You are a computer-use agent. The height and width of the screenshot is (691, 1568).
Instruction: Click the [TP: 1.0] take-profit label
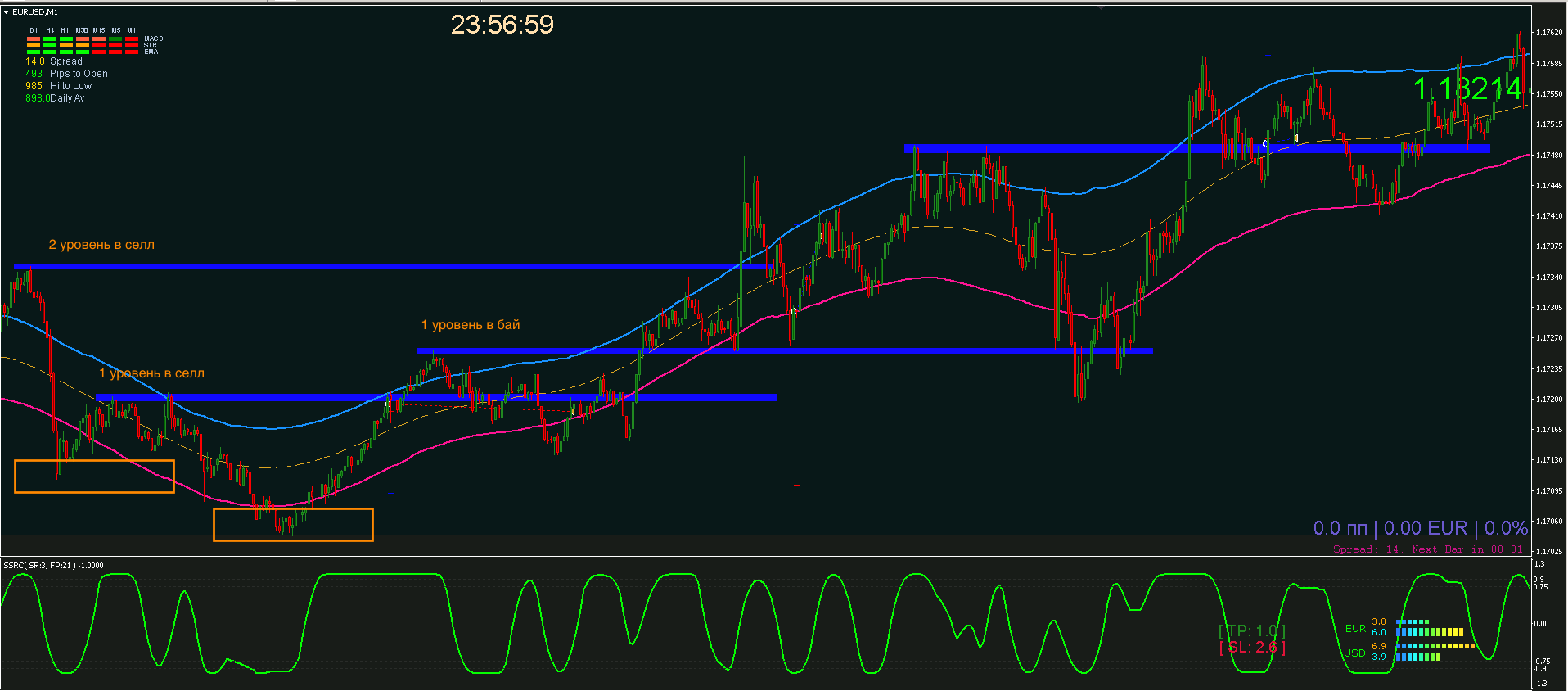[1252, 631]
